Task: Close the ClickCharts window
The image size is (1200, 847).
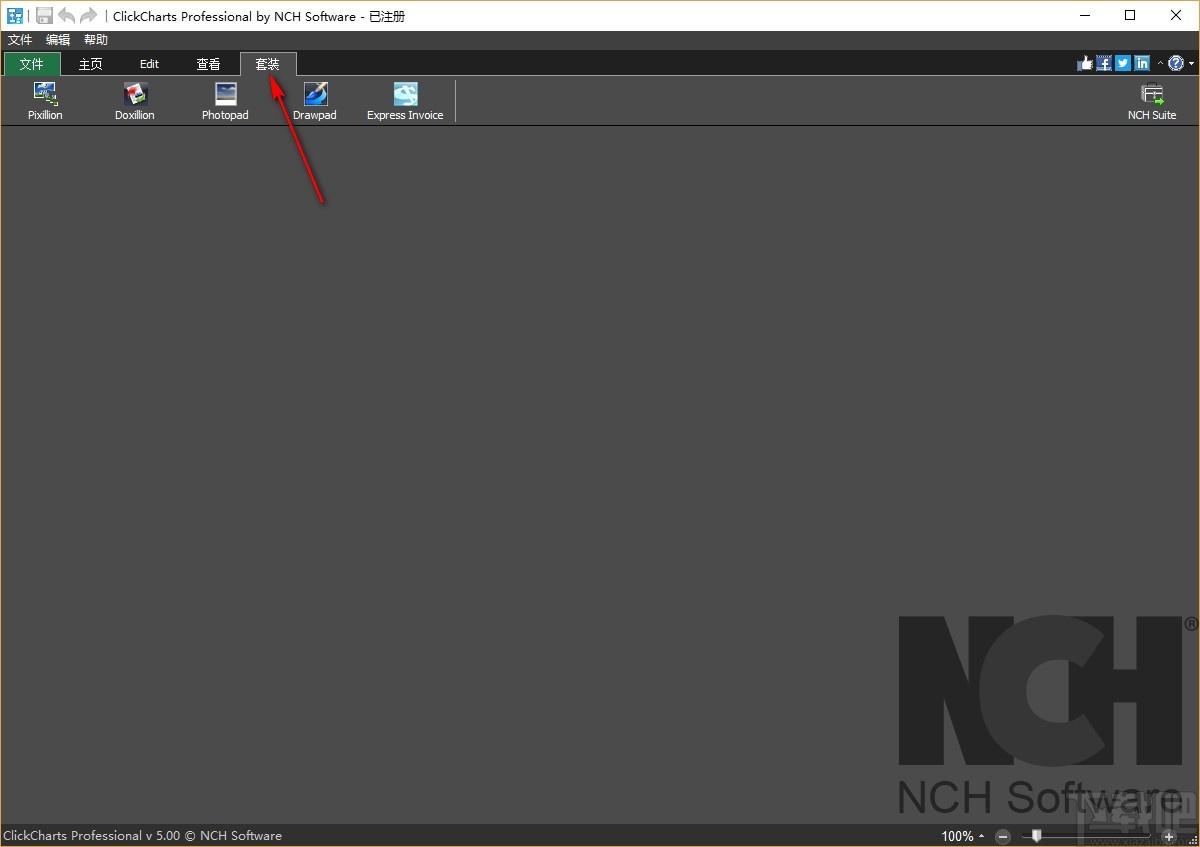Action: [x=1176, y=15]
